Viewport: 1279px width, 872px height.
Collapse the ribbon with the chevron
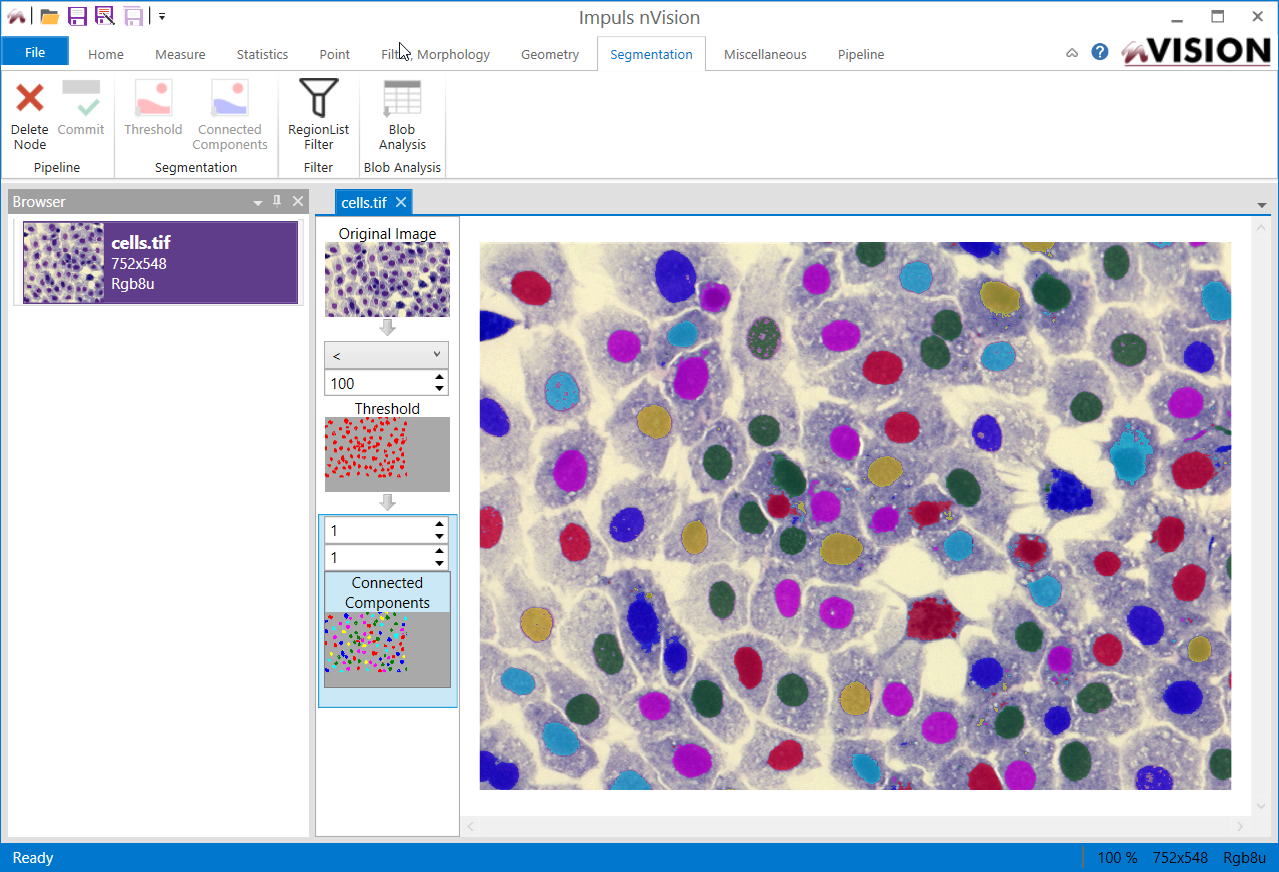(1072, 53)
